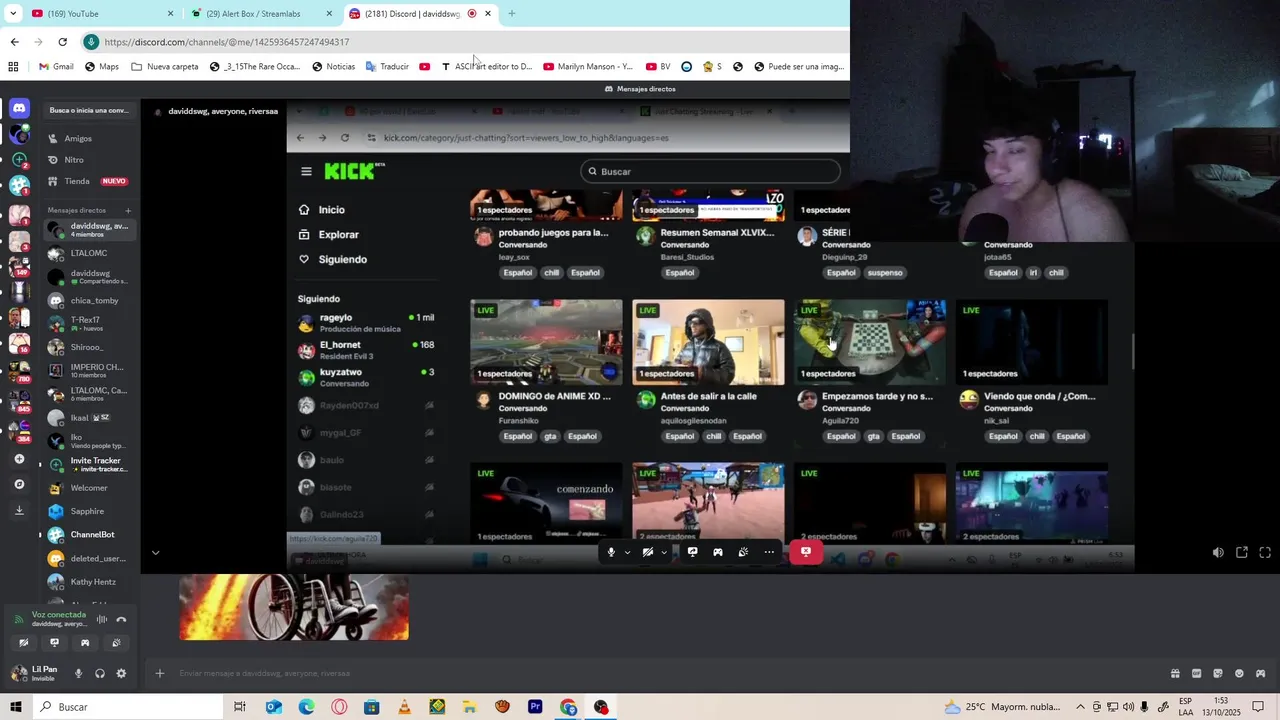Deafen audio with headphones icon
This screenshot has height=720, width=1280.
click(100, 673)
